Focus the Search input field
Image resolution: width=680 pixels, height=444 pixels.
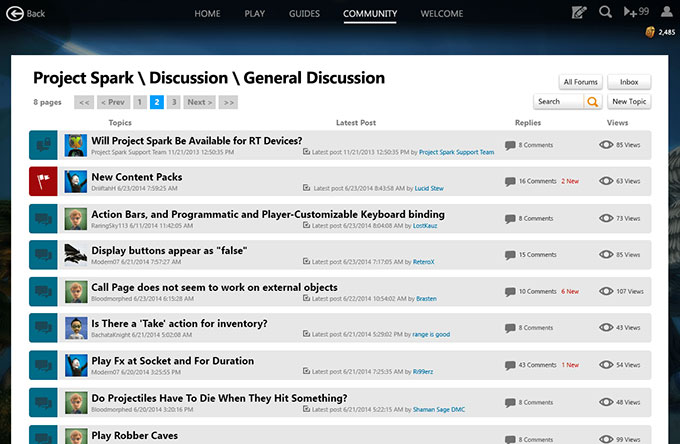(559, 102)
